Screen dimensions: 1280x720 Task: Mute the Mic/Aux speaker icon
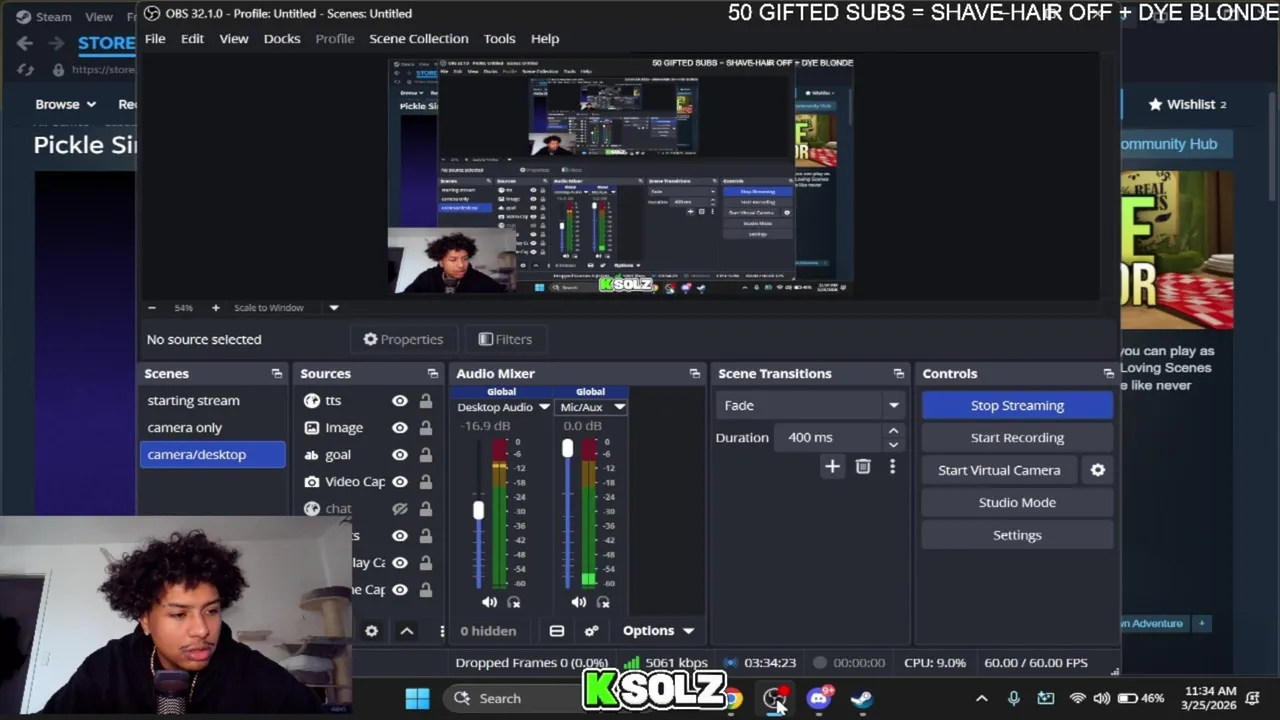(x=579, y=602)
